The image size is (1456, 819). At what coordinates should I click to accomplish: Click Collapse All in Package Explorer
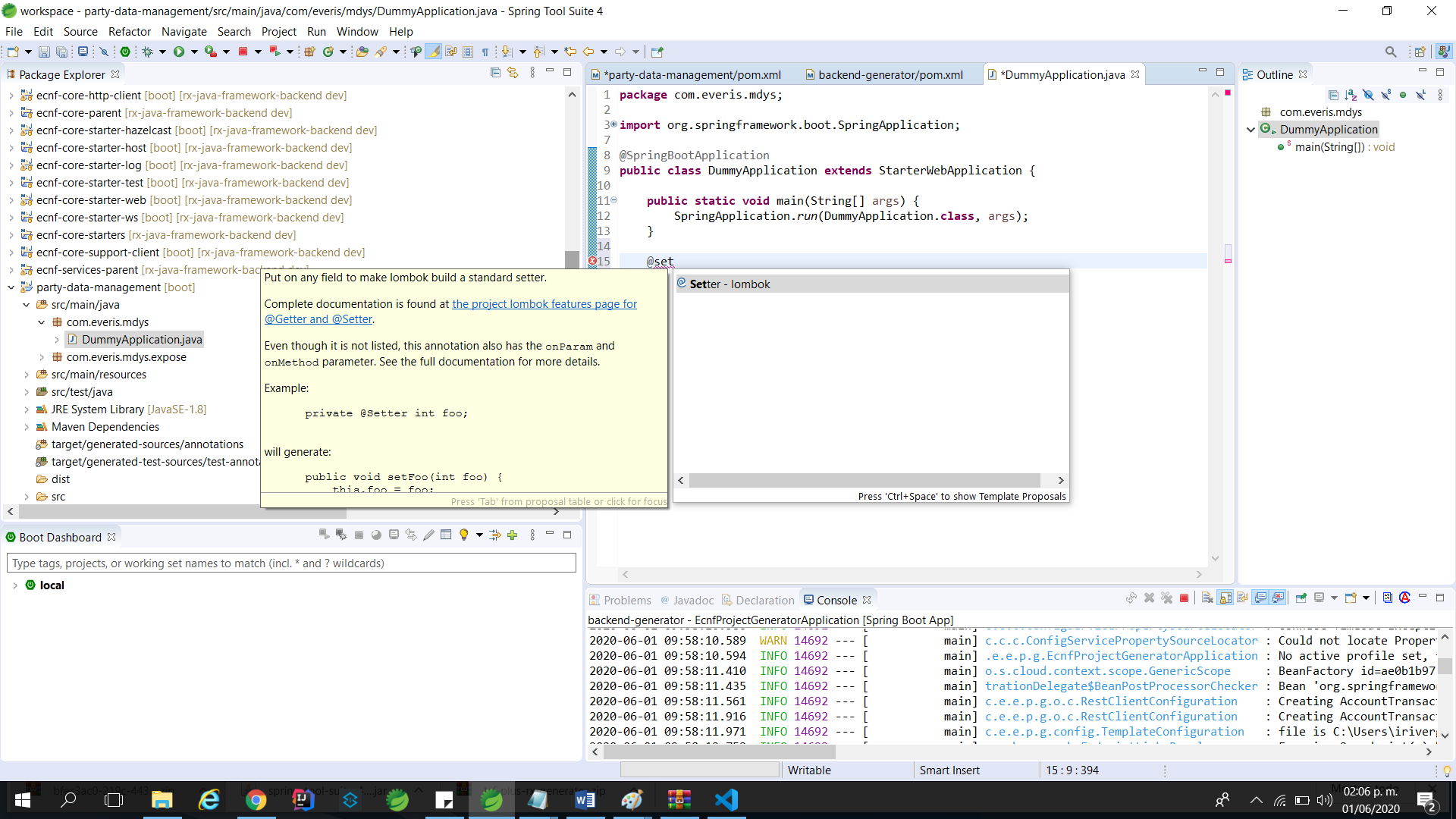[495, 73]
